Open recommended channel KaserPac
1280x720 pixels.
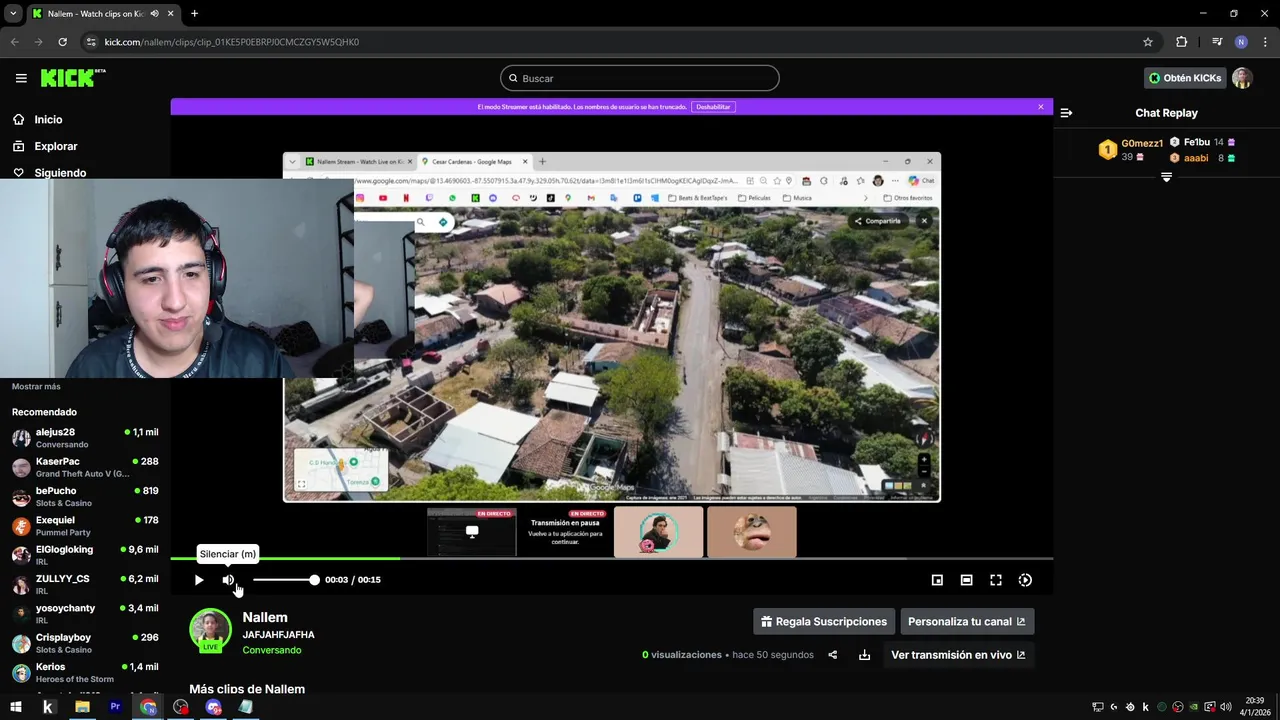coord(85,467)
